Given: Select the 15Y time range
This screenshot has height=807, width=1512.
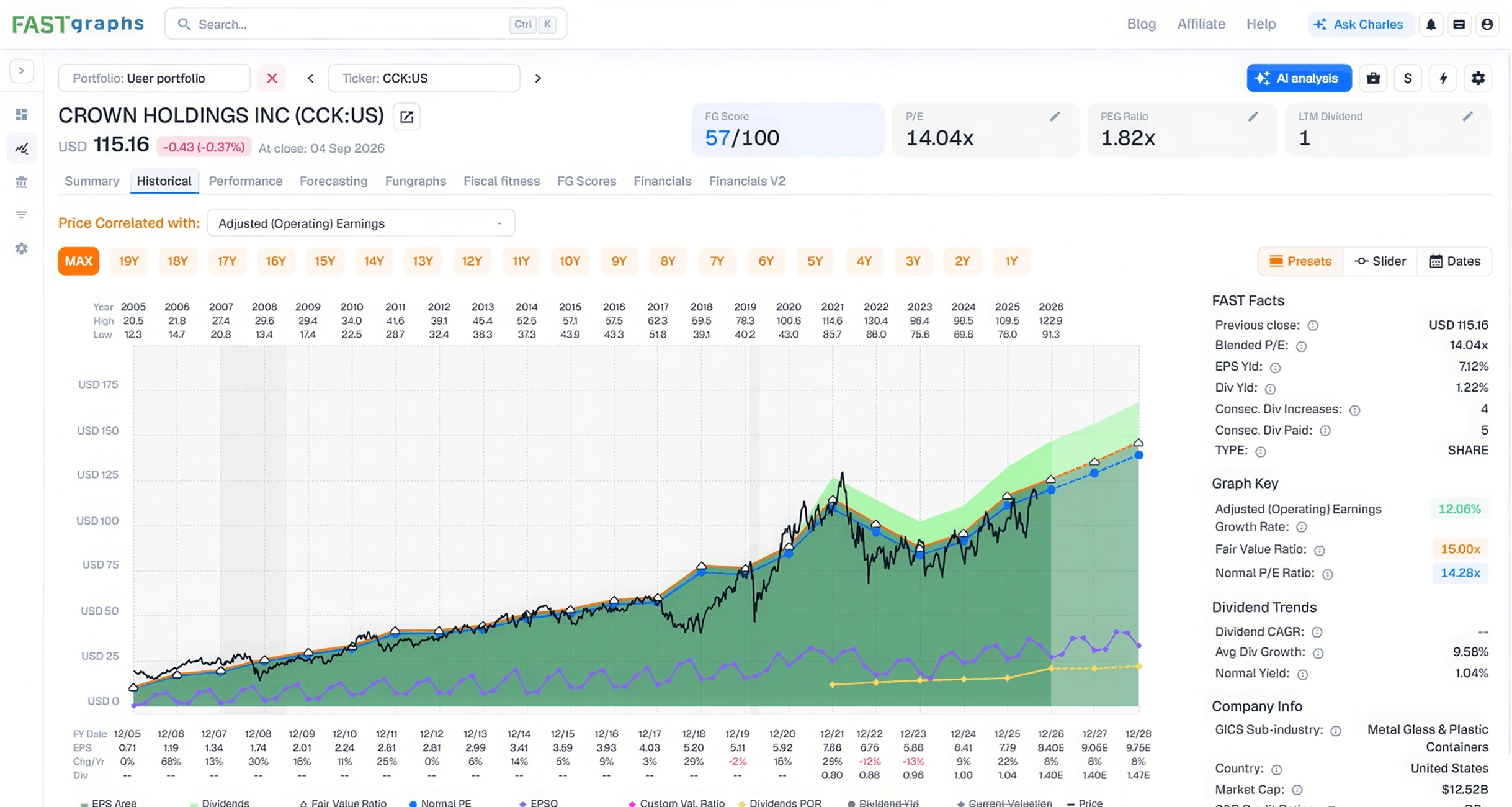Looking at the screenshot, I should 324,261.
